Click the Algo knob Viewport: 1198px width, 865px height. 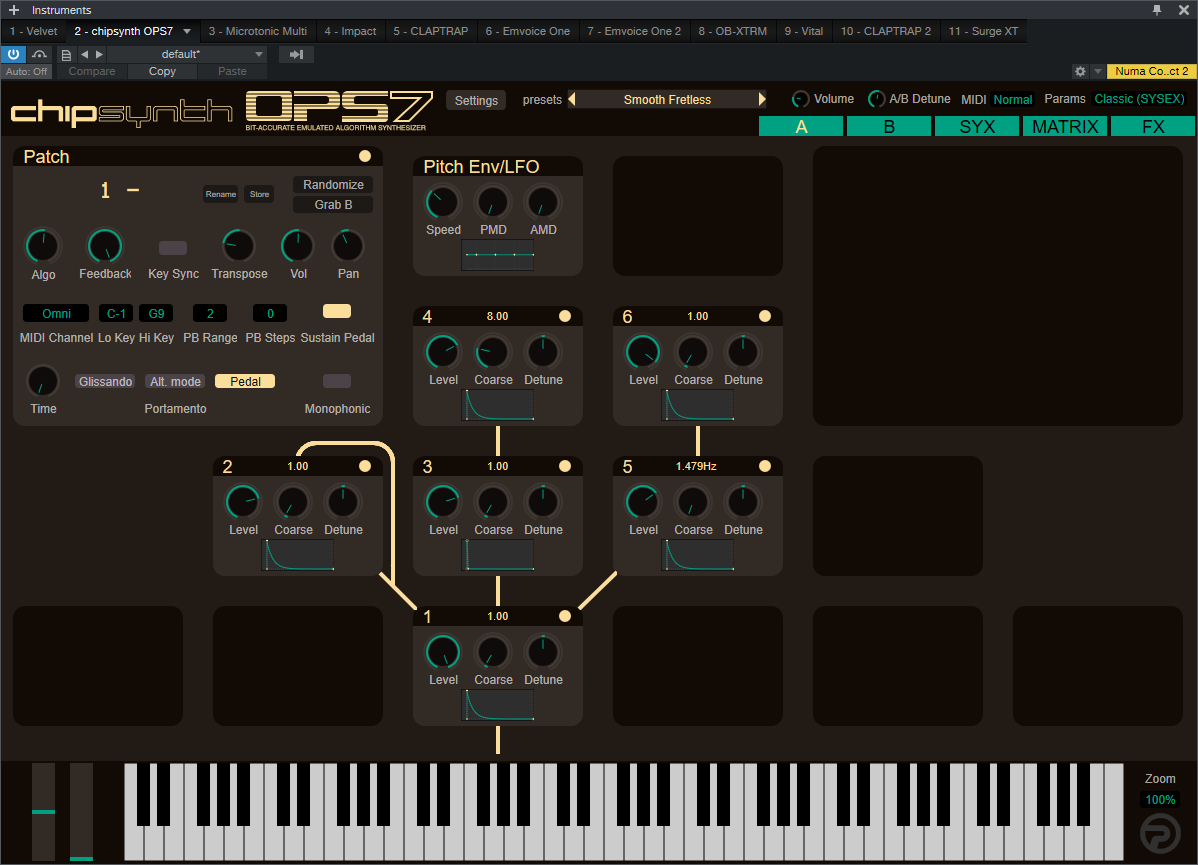tap(43, 246)
